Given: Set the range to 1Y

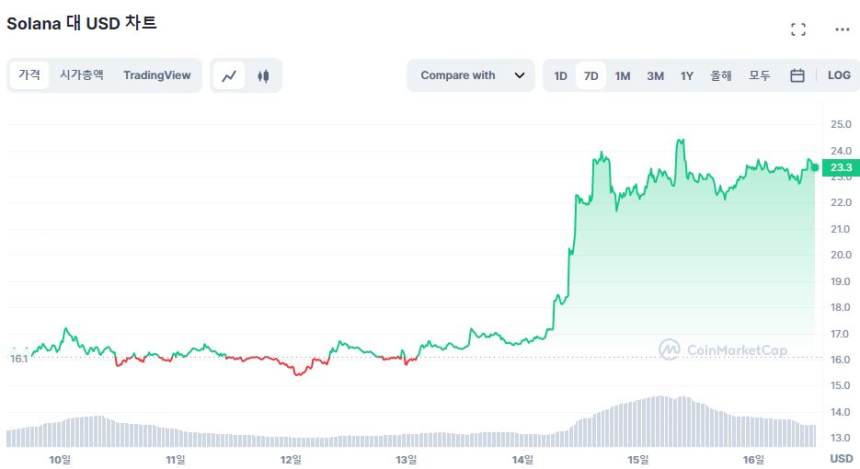Looking at the screenshot, I should point(687,75).
